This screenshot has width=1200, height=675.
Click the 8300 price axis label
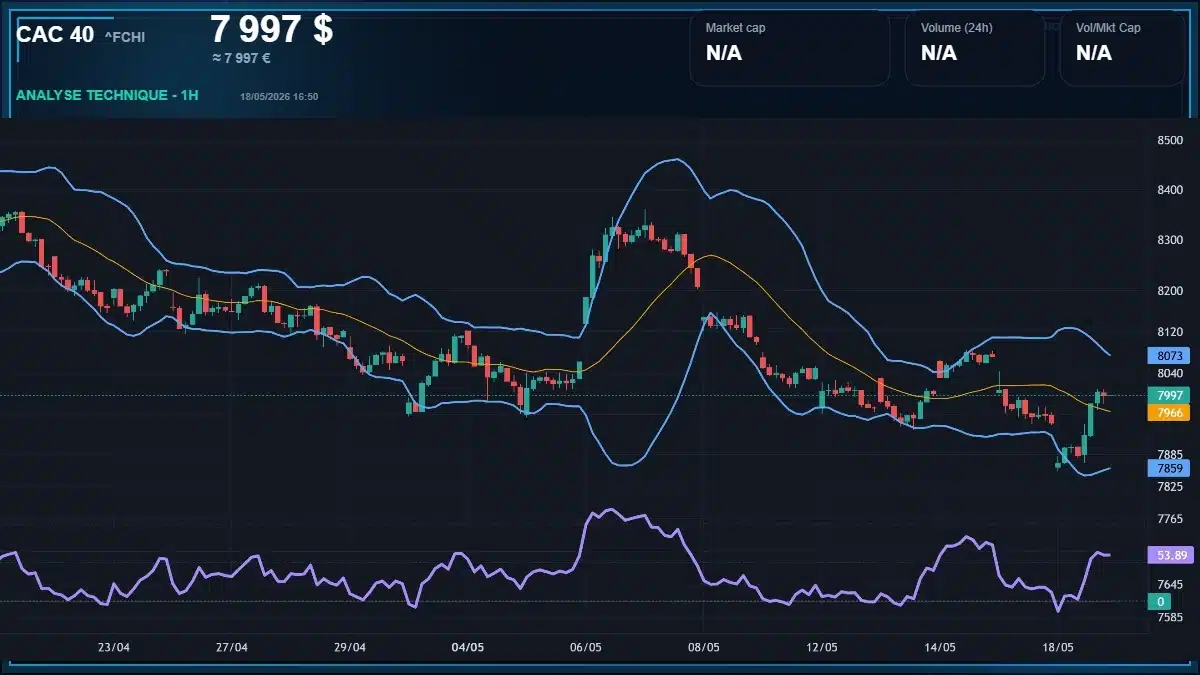click(1170, 240)
